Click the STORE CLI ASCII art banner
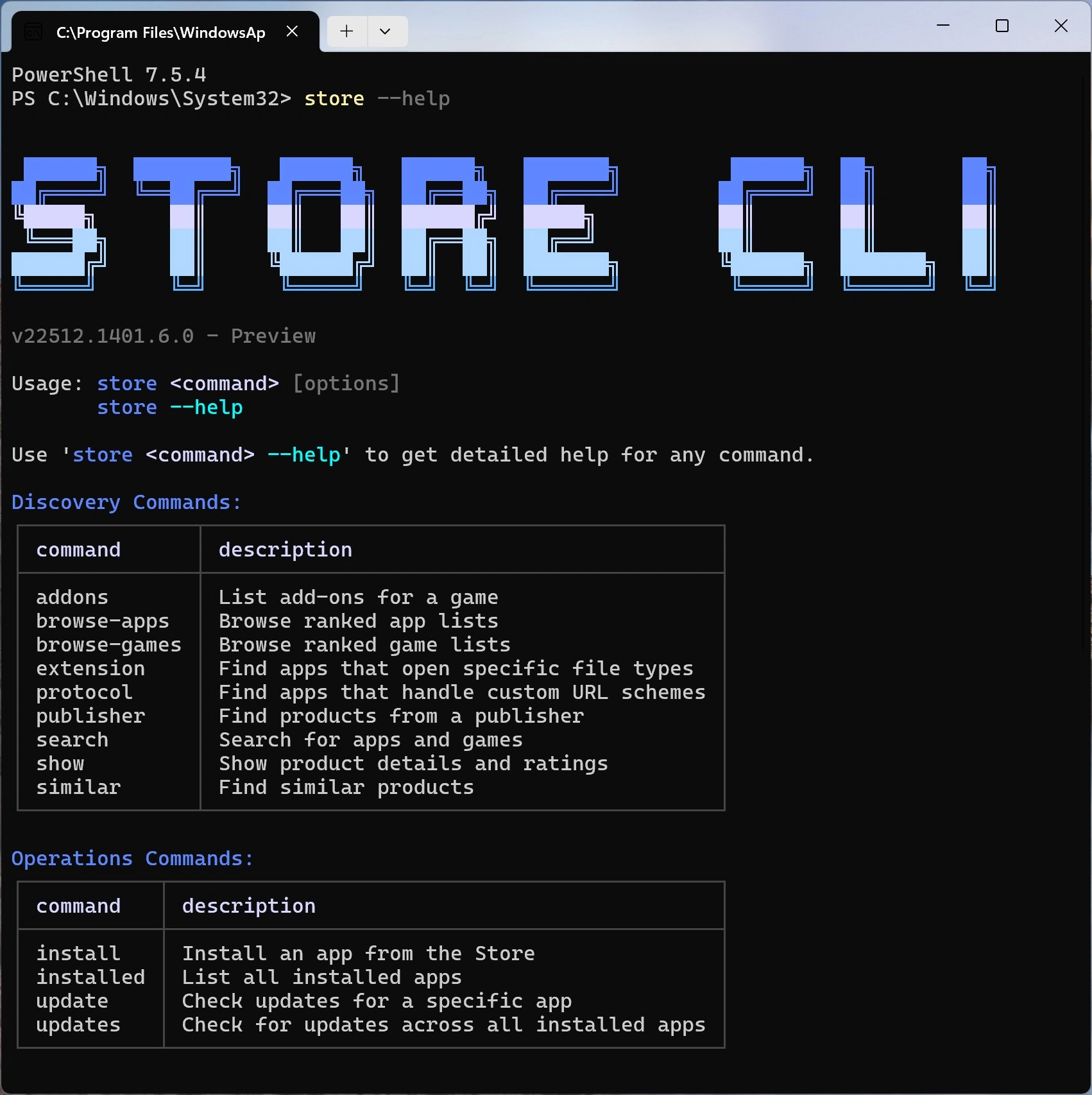The width and height of the screenshot is (1092, 1095). point(504,223)
